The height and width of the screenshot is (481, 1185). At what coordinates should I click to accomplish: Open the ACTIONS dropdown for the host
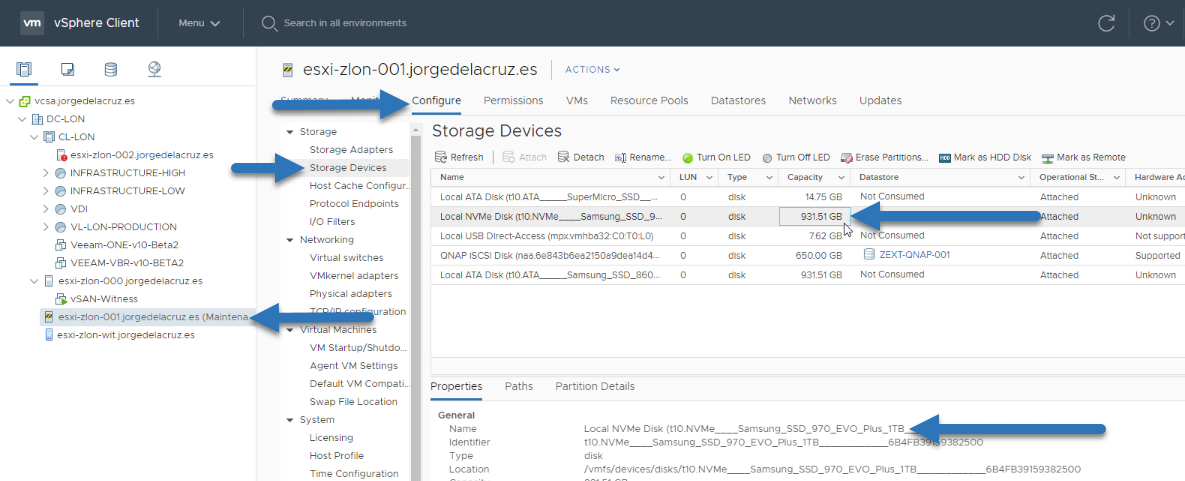(x=592, y=70)
